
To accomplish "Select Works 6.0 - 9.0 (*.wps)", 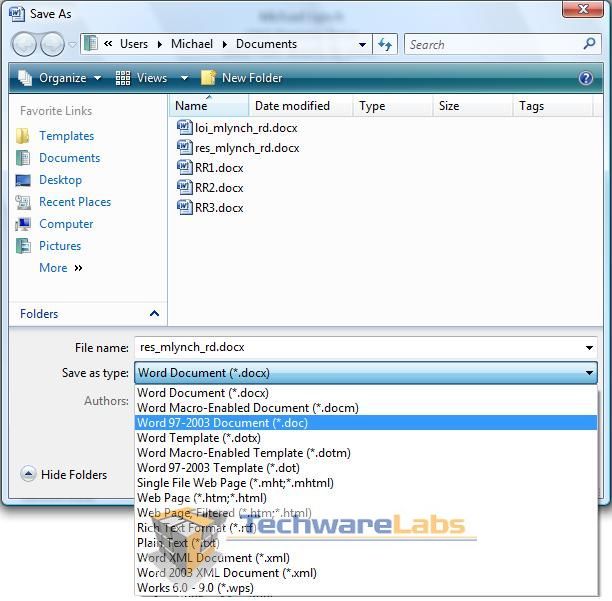I will [x=366, y=588].
